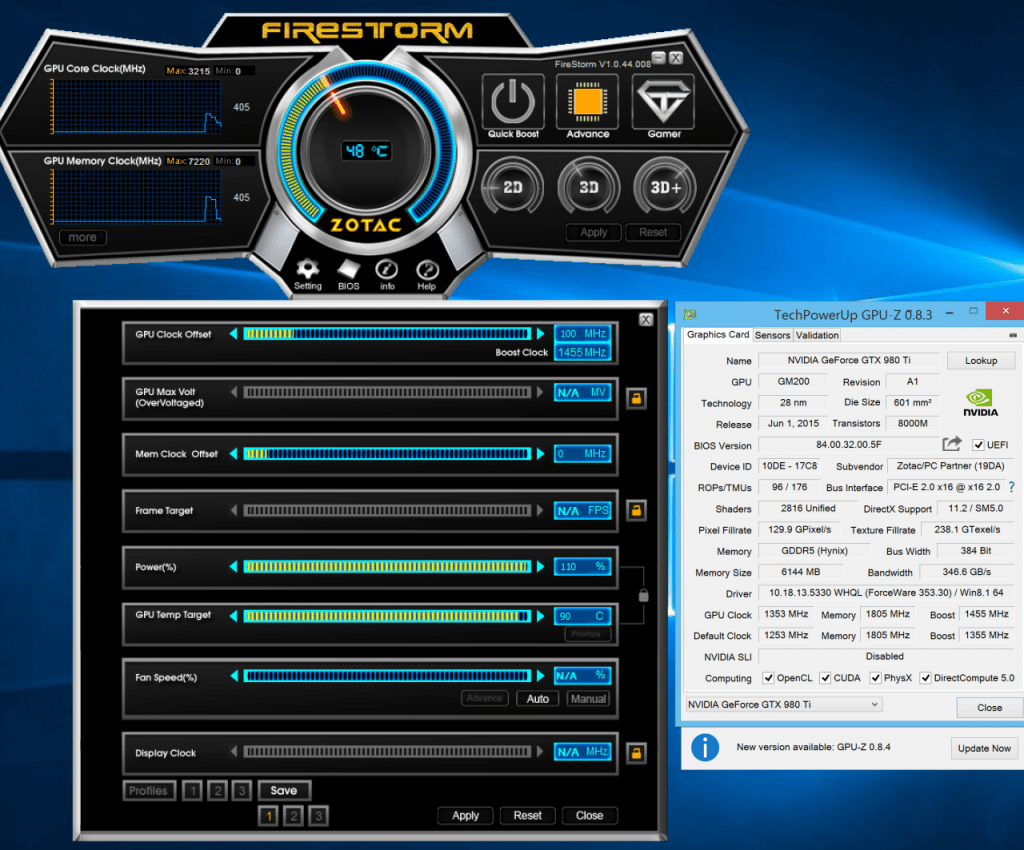This screenshot has width=1024, height=850.
Task: Click the Mem Clock Offset left arrow
Action: pos(235,454)
